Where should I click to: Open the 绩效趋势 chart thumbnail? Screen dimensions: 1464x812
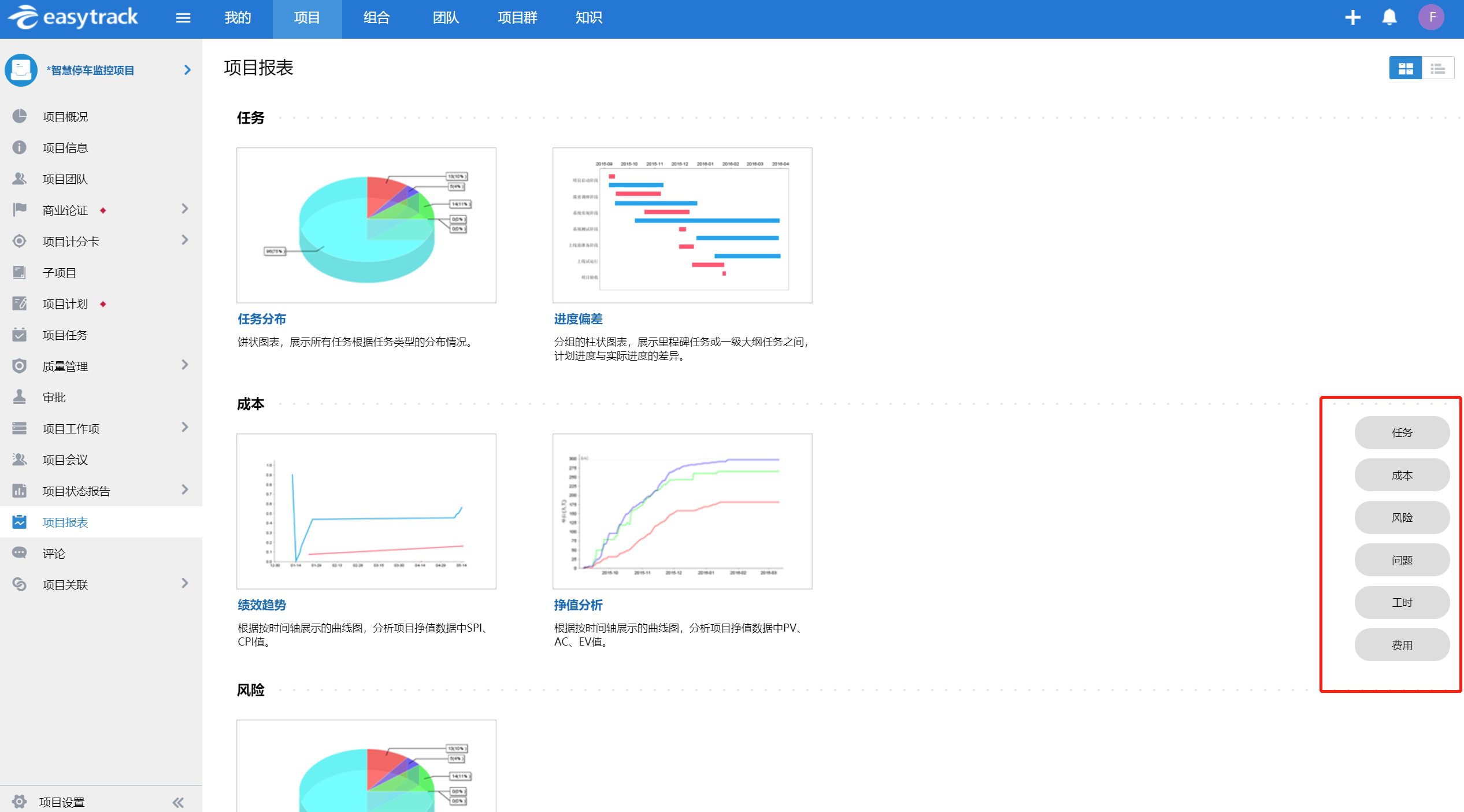click(x=366, y=511)
